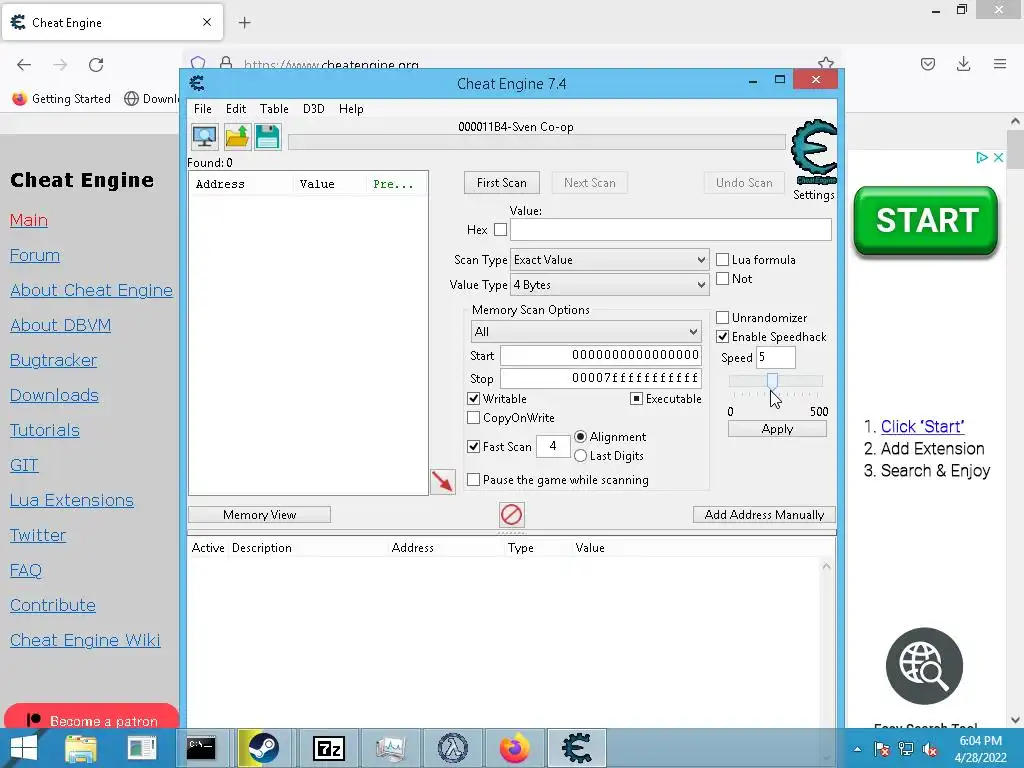1024x768 pixels.
Task: Check Pause the game while scanning
Action: (473, 480)
